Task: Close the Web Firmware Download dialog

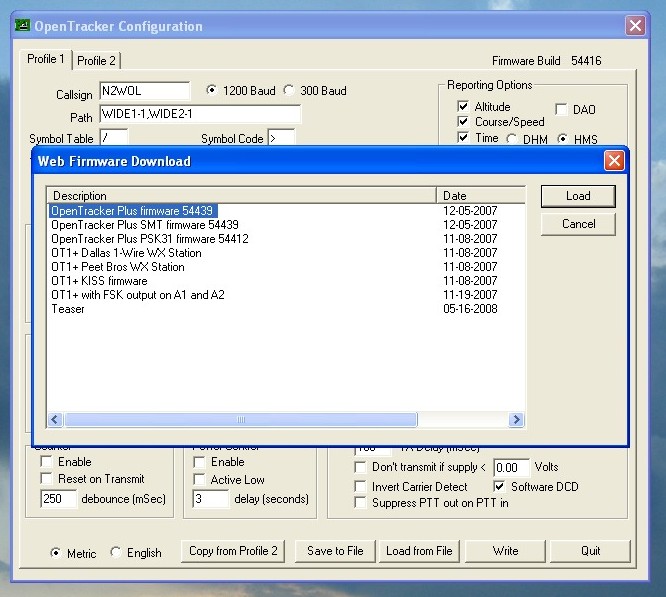Action: (614, 161)
